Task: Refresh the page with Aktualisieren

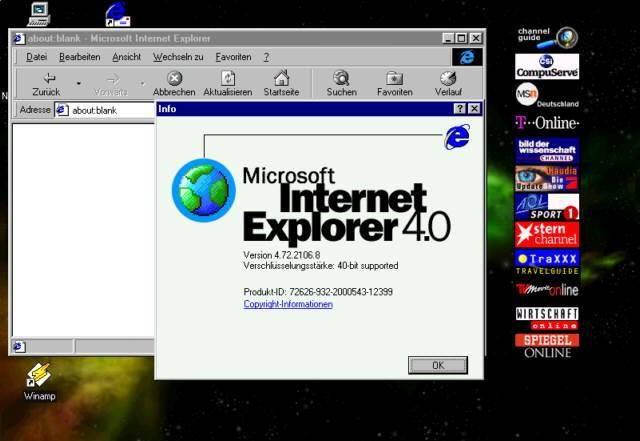Action: (228, 84)
